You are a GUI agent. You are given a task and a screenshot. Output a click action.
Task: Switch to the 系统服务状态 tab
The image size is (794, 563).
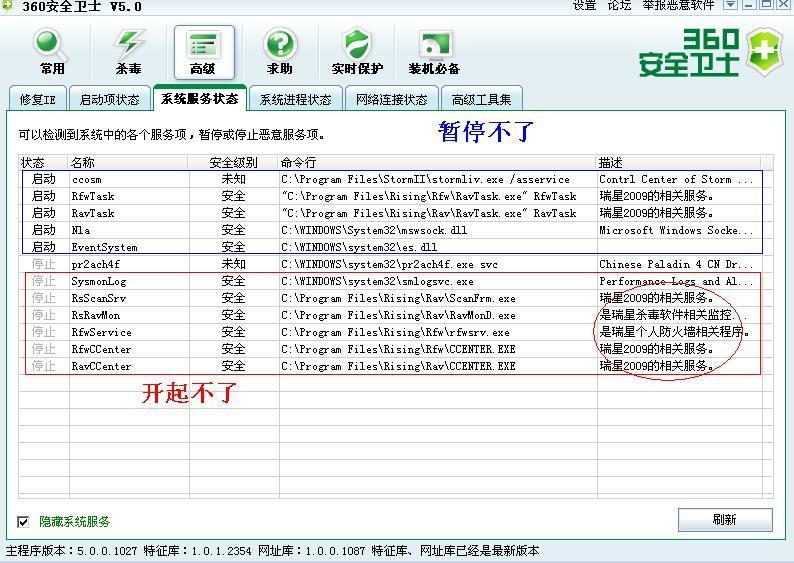(x=200, y=98)
